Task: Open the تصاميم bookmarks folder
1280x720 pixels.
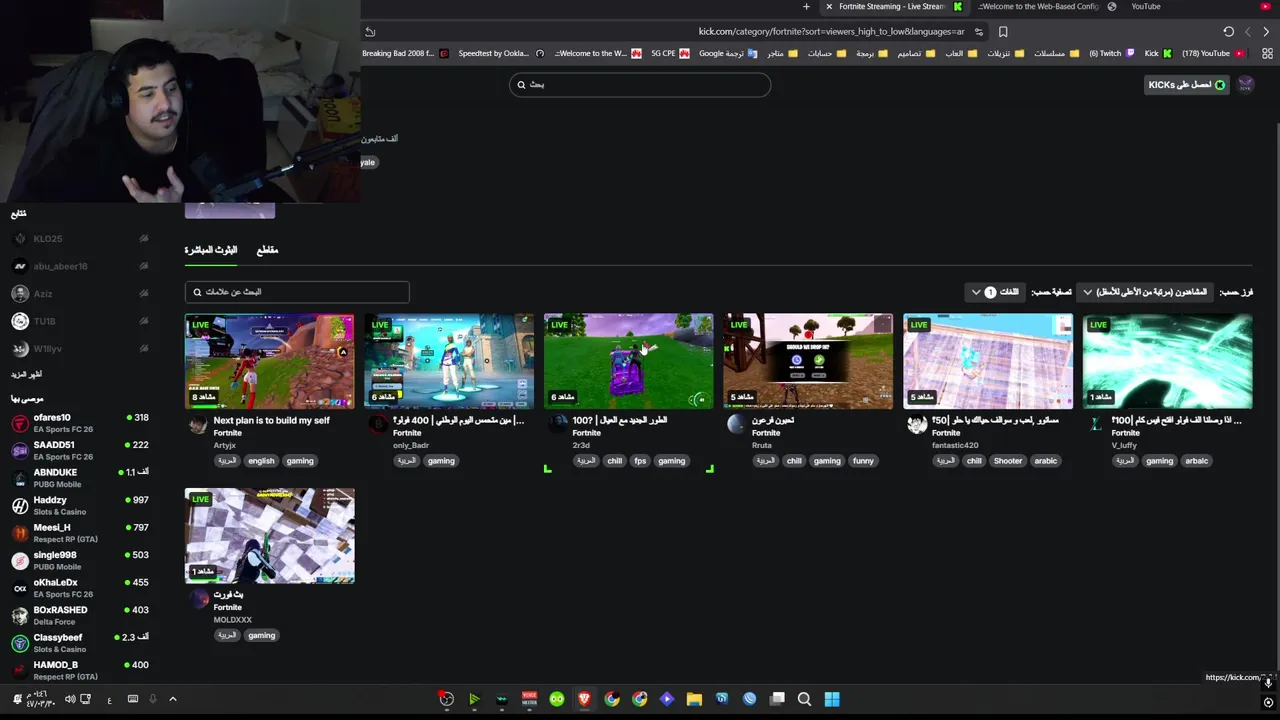Action: click(x=917, y=54)
